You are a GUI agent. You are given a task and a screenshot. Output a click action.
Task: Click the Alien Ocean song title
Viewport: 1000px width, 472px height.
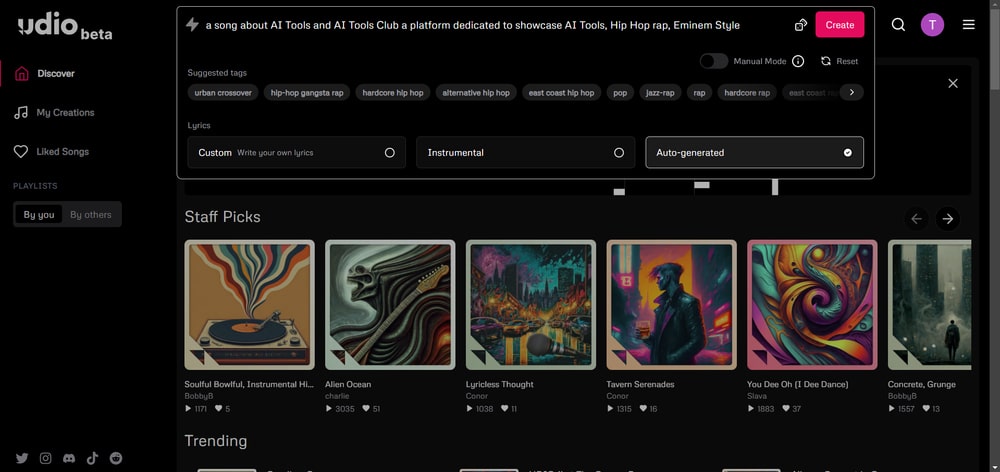(348, 385)
